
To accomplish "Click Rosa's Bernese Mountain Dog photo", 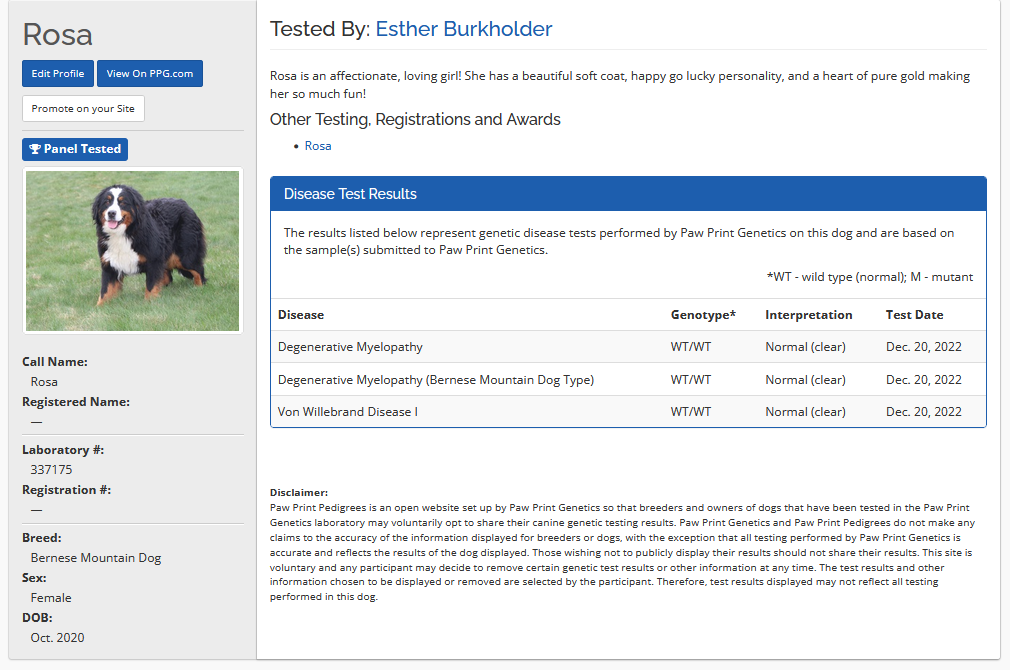I will tap(132, 250).
